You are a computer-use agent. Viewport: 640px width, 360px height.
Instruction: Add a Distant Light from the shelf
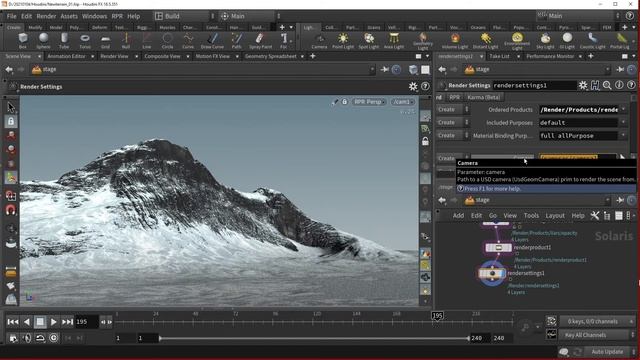(485, 41)
